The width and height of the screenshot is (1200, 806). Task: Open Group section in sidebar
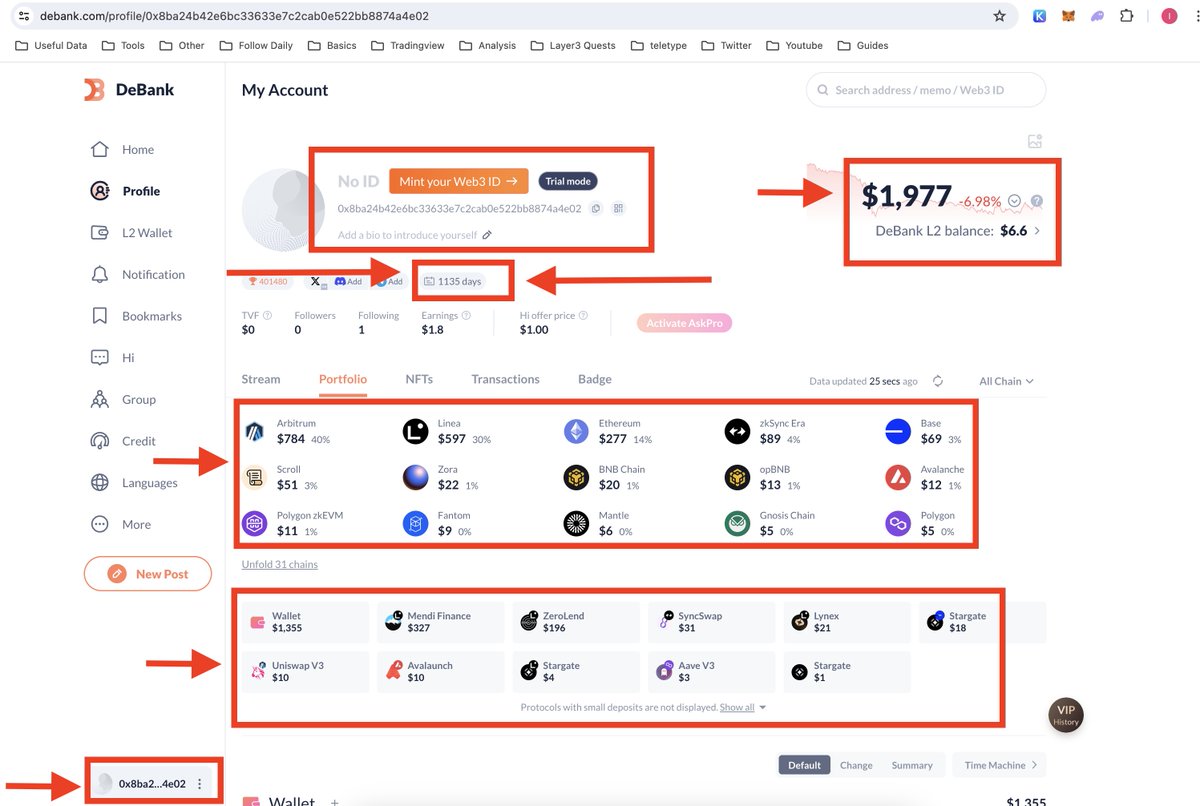(123, 400)
